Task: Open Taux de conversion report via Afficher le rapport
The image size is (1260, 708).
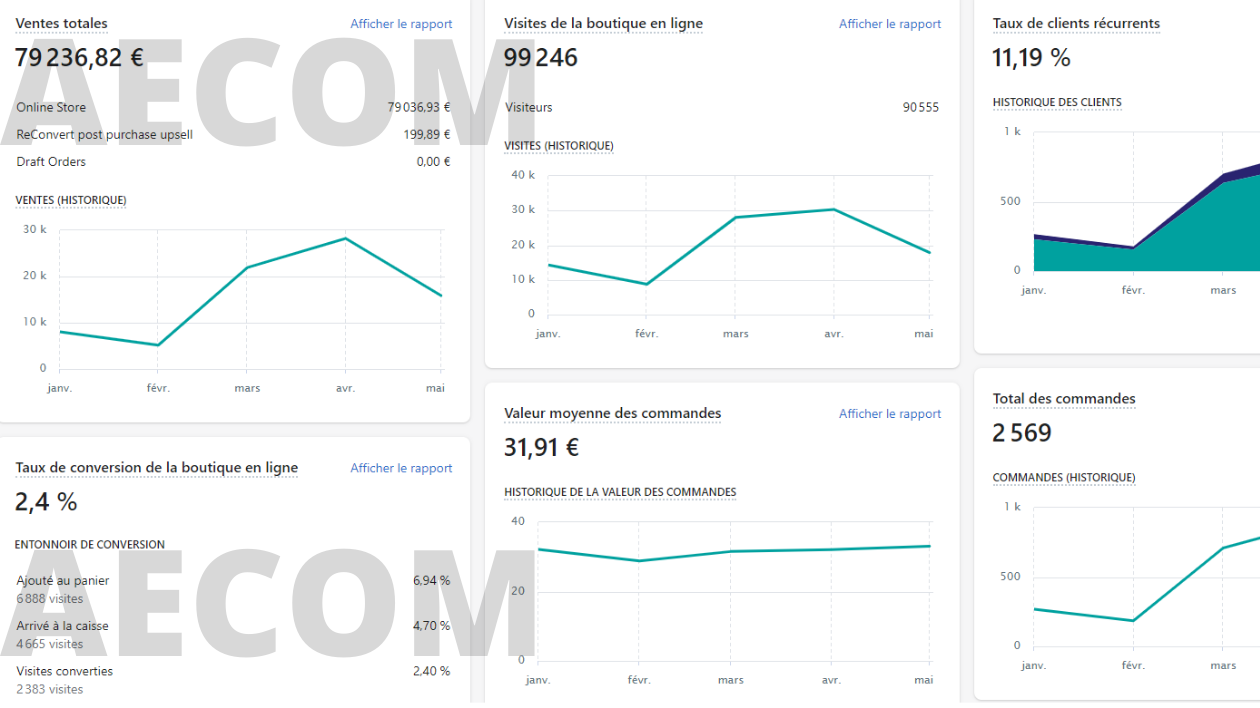Action: click(401, 467)
